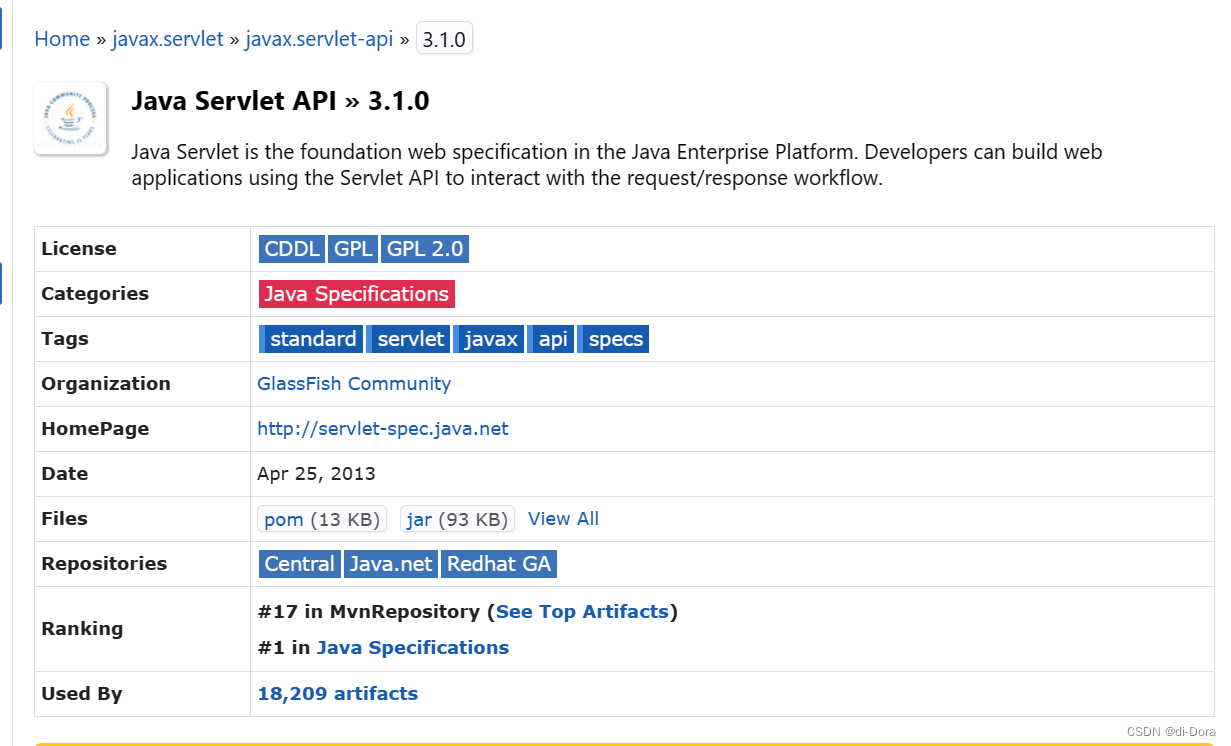Click the CDDL license badge

coord(292,249)
